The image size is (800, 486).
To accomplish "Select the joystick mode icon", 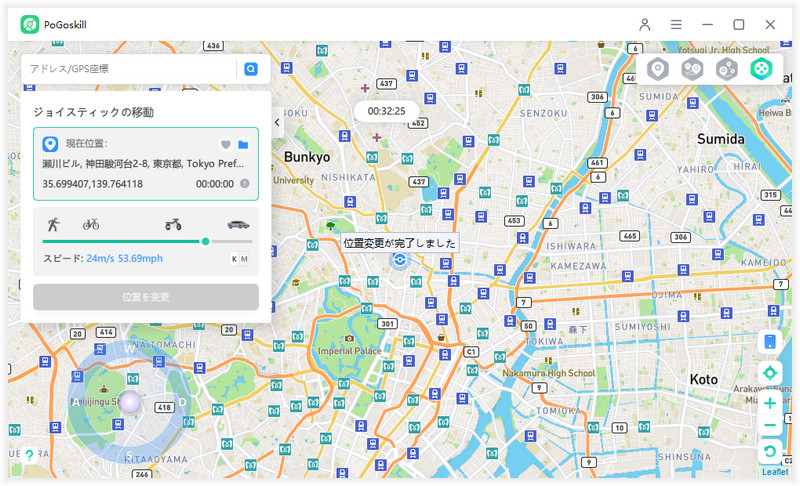I will [761, 69].
